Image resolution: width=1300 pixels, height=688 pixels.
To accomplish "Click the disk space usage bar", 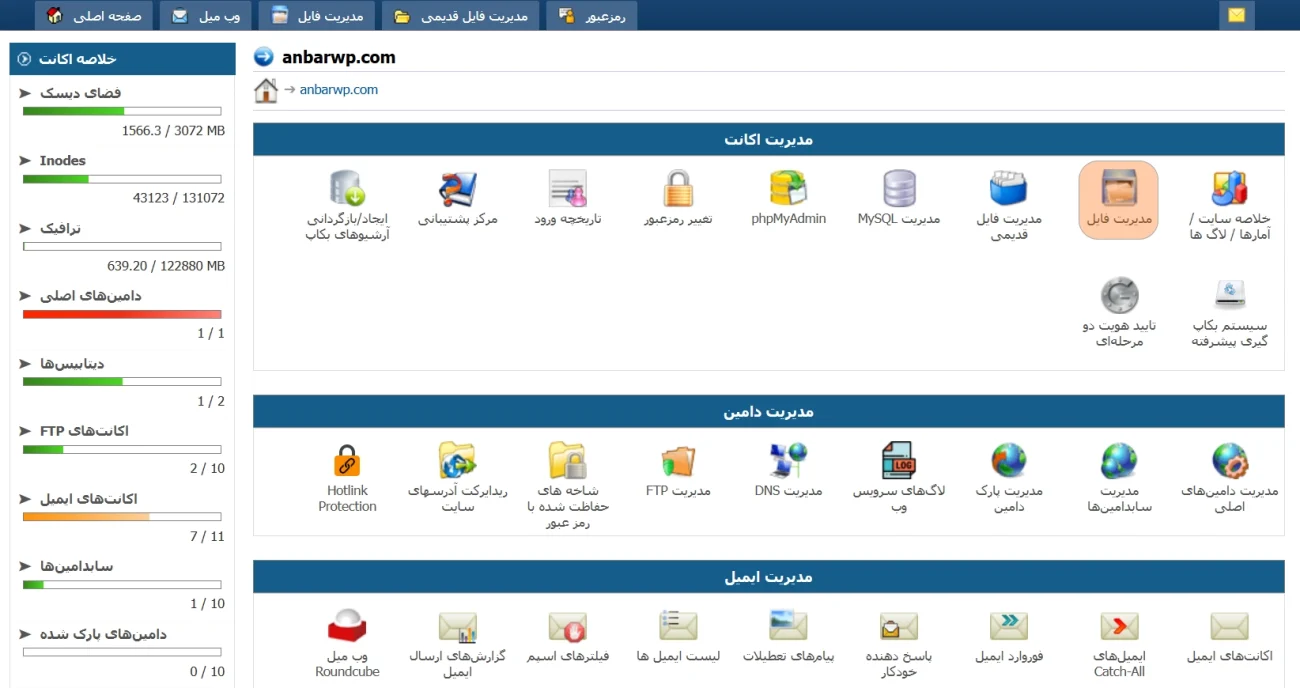I will coord(122,112).
